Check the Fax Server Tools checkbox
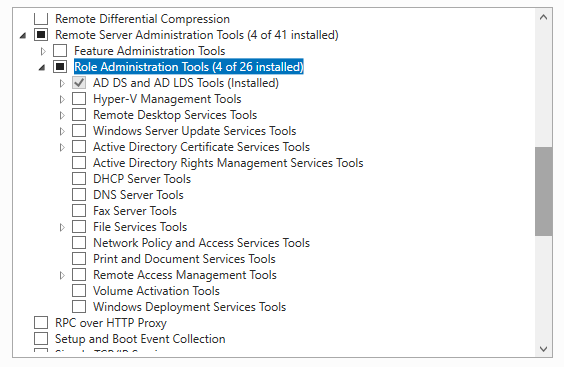The width and height of the screenshot is (564, 367). 79,211
